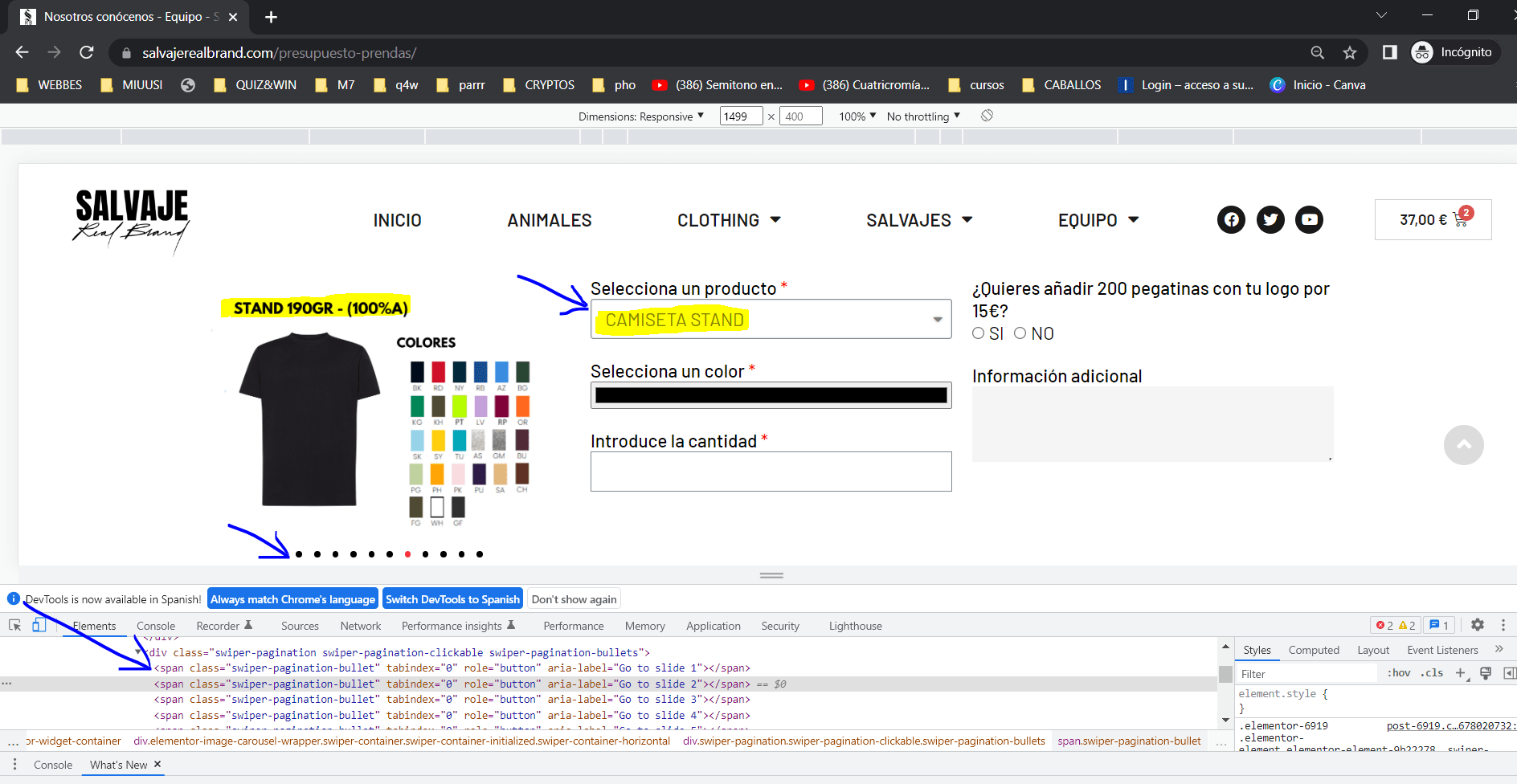Open the Twitter social icon
Viewport: 1517px width, 784px height.
pyautogui.click(x=1270, y=219)
